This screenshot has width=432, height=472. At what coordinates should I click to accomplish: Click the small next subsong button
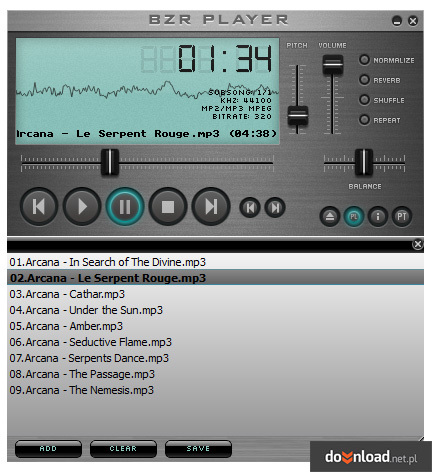pyautogui.click(x=275, y=208)
